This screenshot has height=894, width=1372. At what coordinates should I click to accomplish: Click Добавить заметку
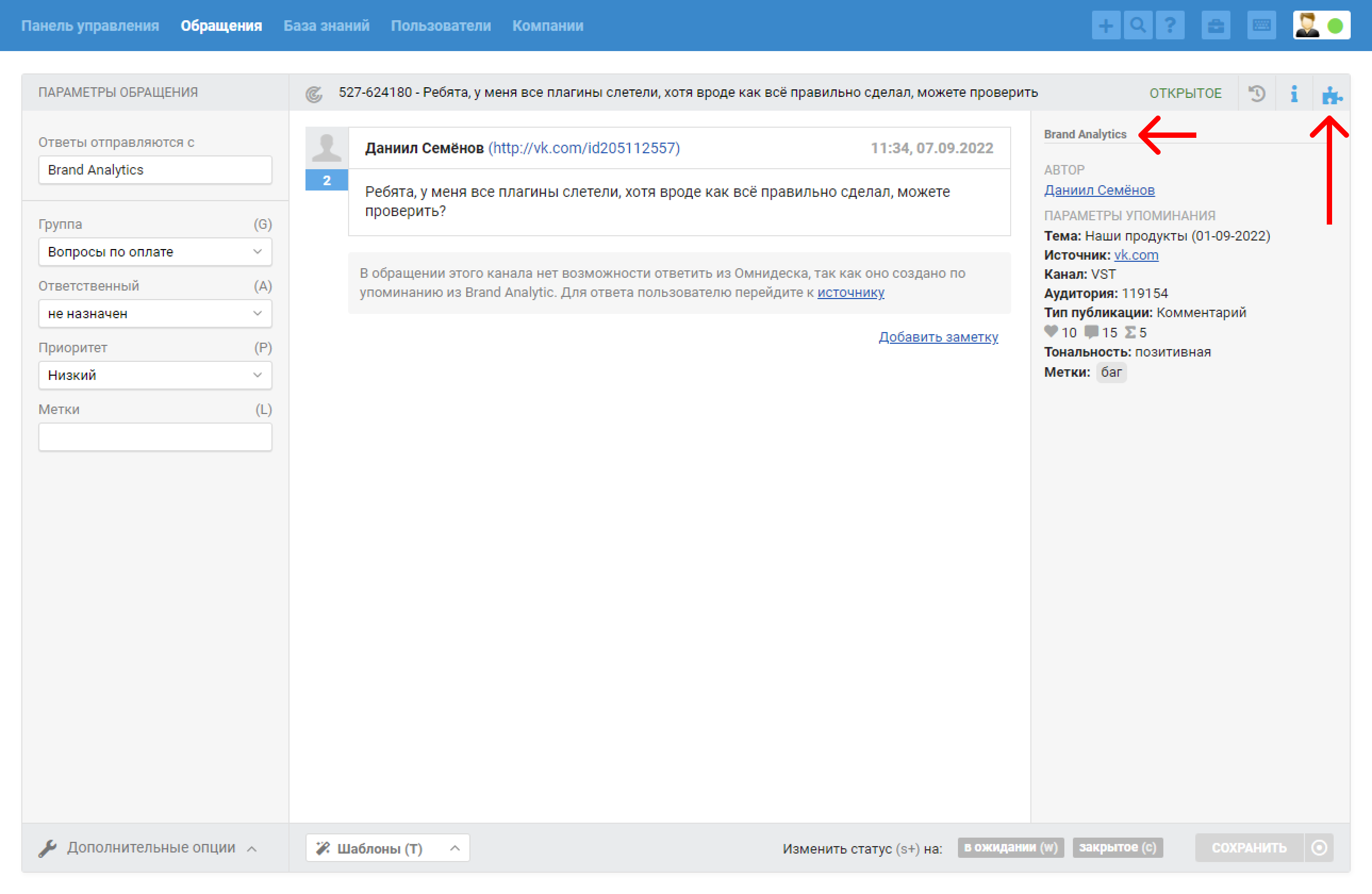pos(938,337)
